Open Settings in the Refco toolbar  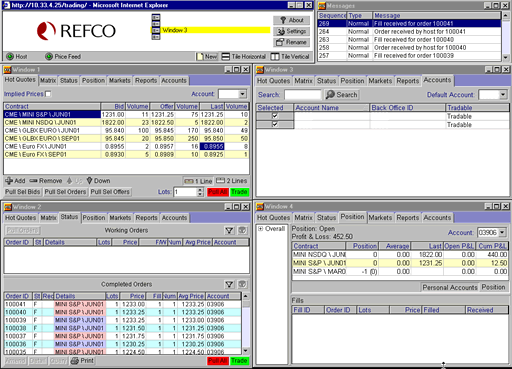click(291, 31)
